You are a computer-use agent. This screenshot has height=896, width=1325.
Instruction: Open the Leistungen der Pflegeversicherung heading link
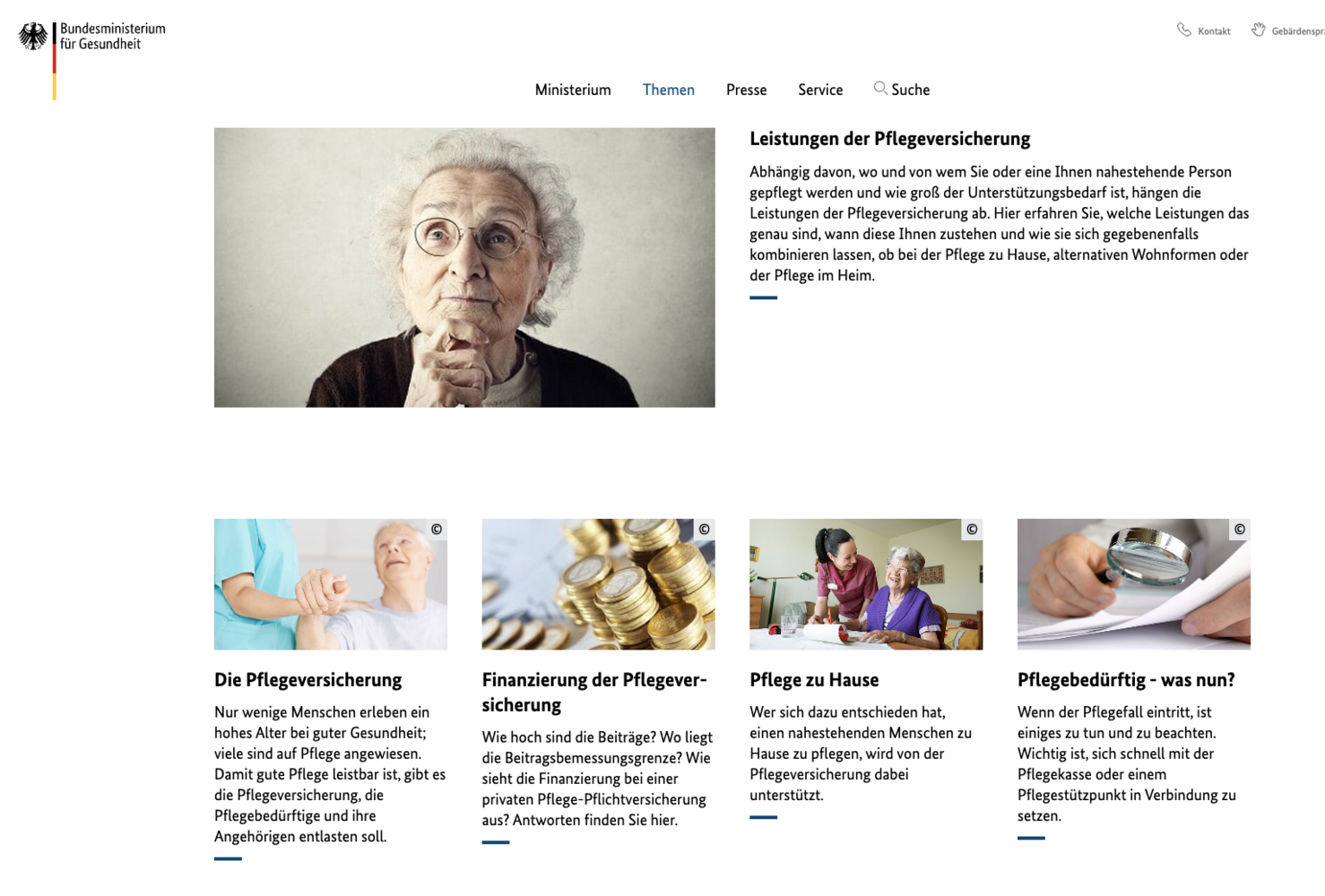890,139
